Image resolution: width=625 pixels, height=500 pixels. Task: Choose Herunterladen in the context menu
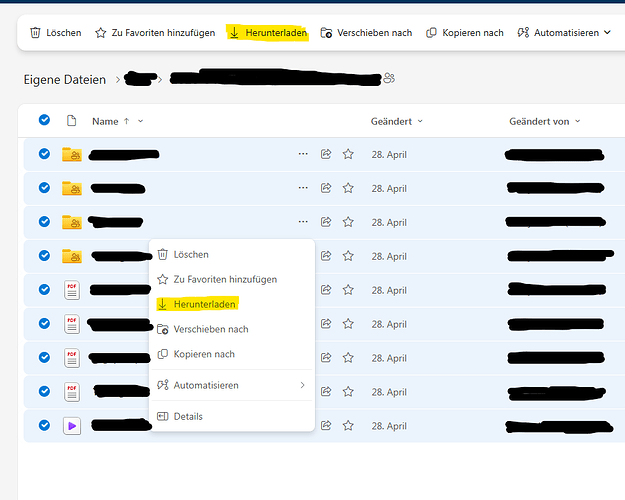tap(232, 304)
